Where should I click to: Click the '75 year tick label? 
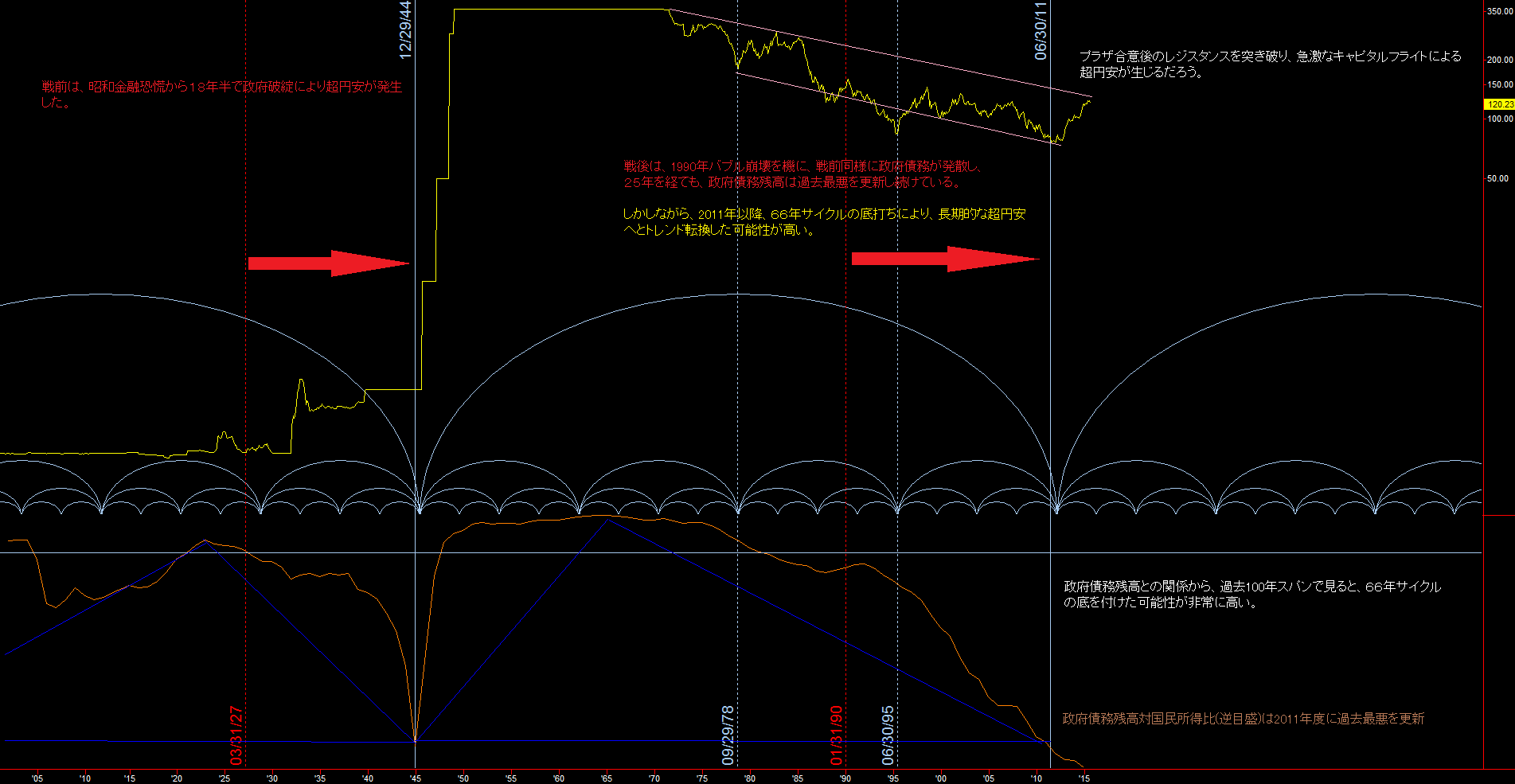(x=703, y=778)
